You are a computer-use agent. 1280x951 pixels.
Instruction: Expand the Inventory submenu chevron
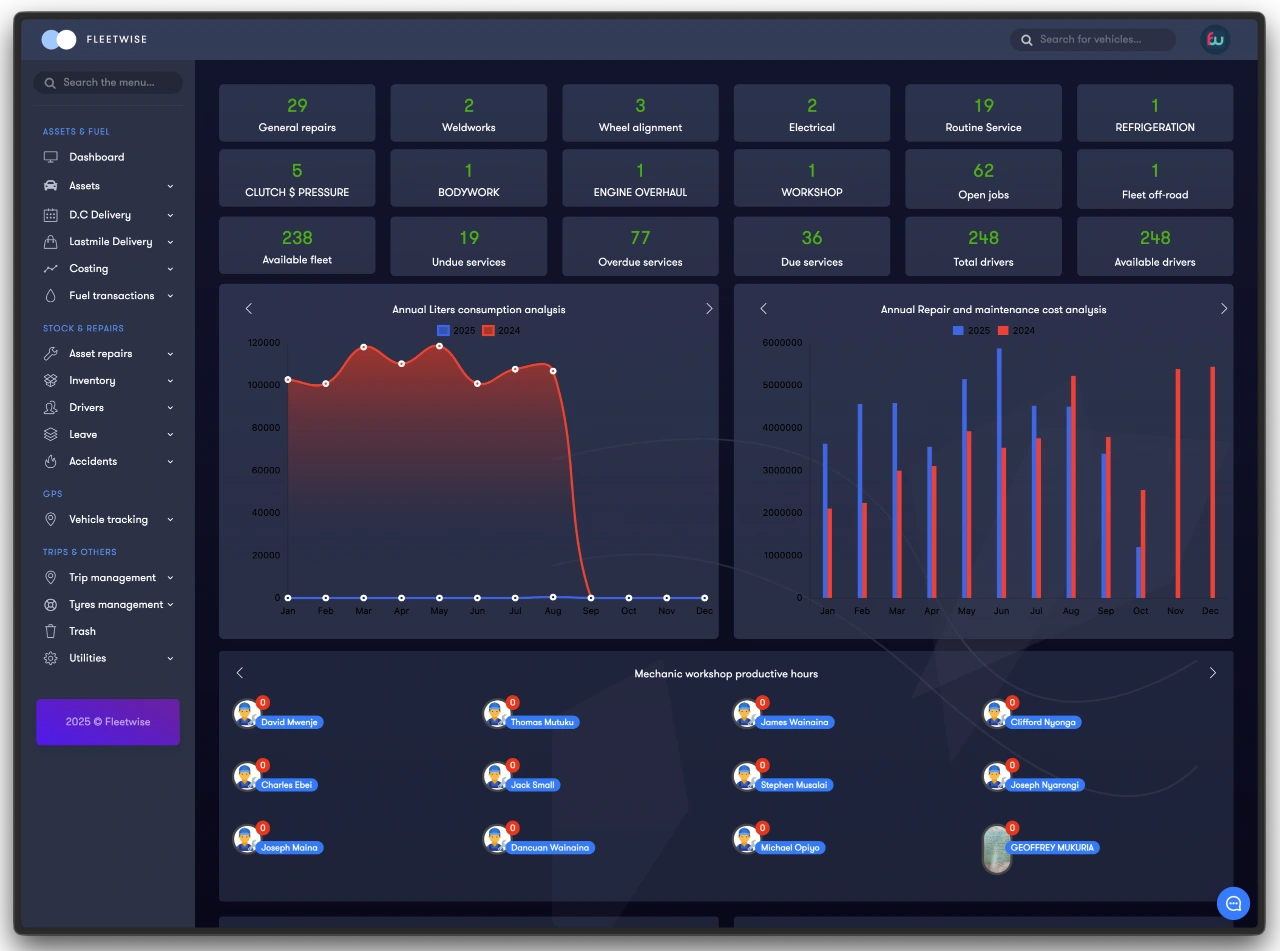170,381
